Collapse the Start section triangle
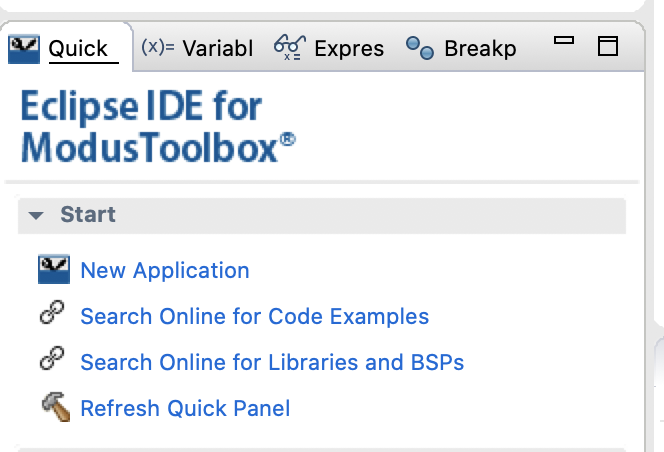Viewport: 664px width, 452px height. 37,215
